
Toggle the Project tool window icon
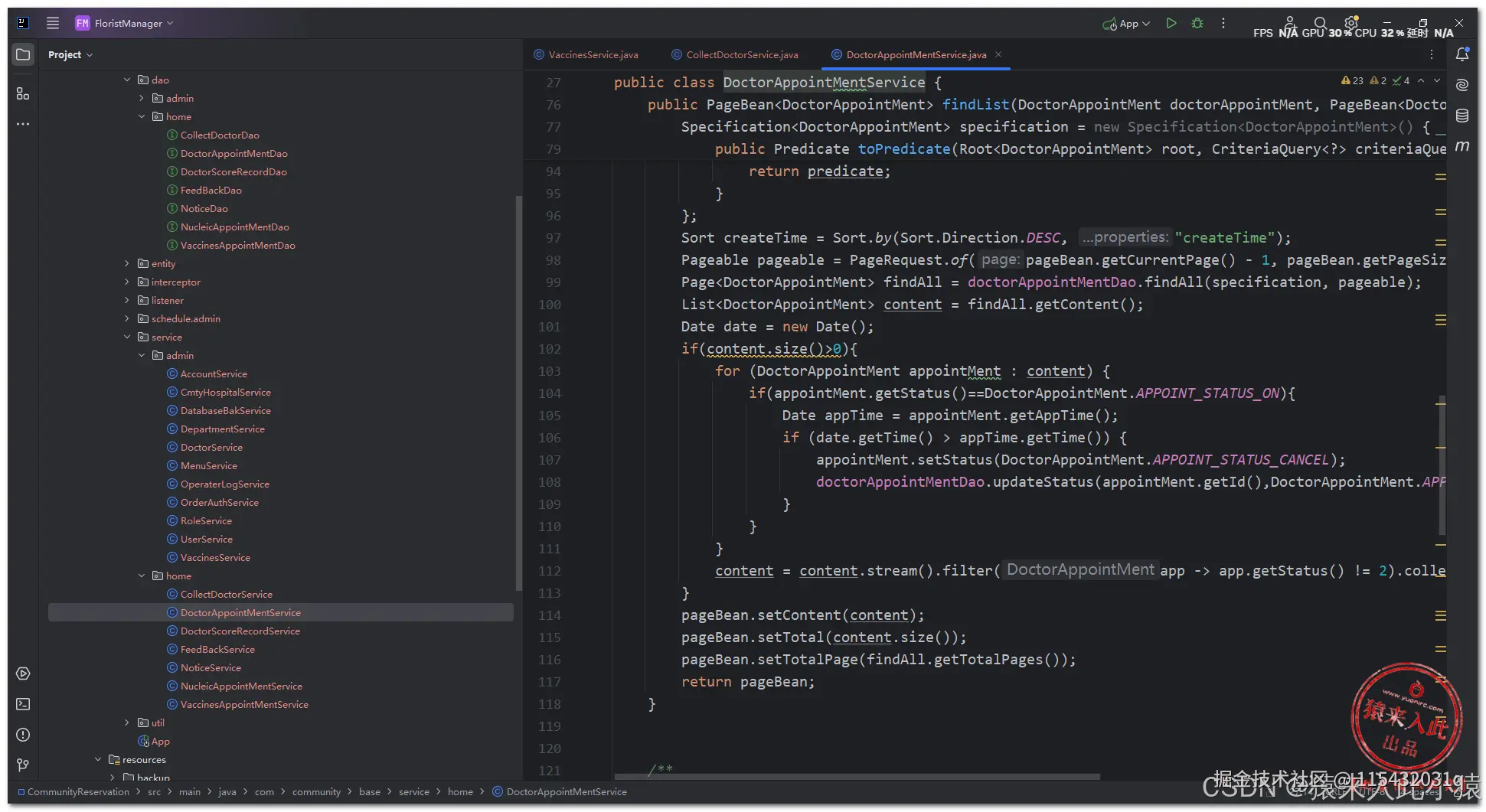point(23,54)
